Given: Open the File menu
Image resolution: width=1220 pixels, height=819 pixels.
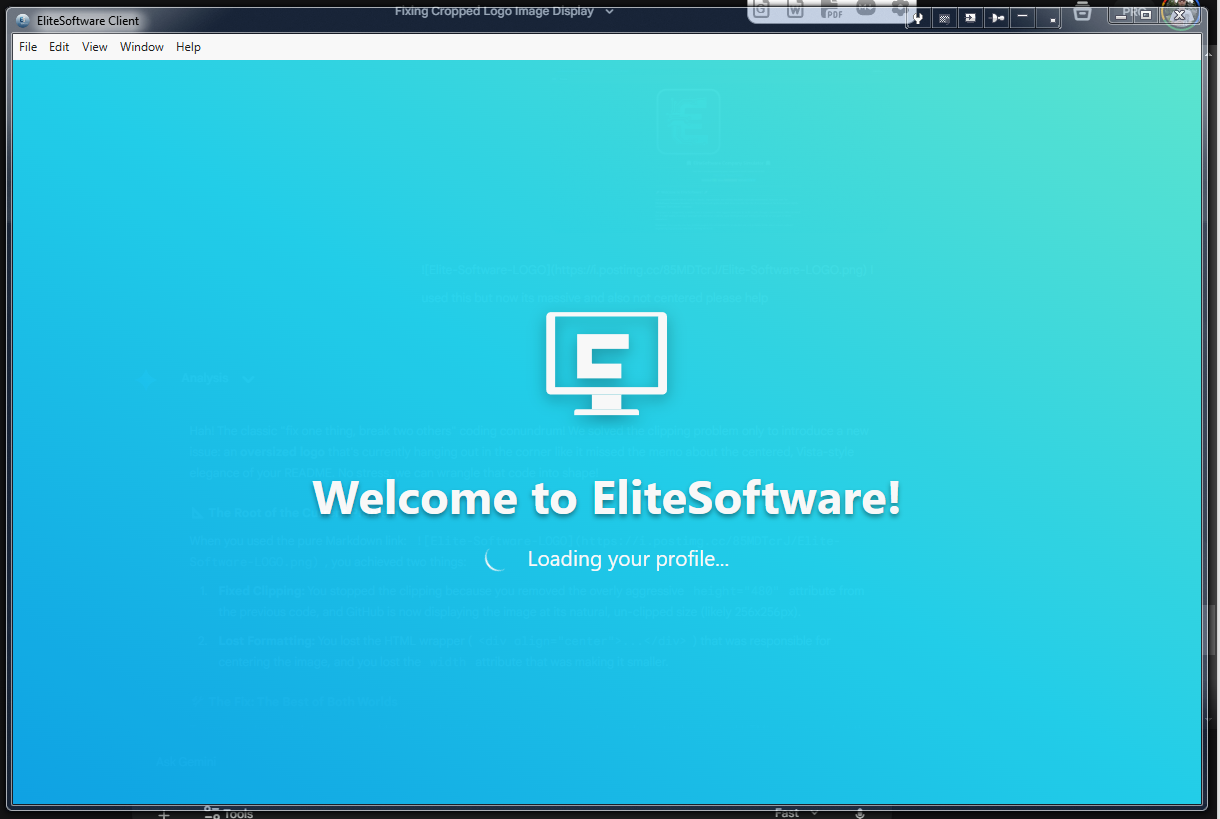Looking at the screenshot, I should [28, 47].
